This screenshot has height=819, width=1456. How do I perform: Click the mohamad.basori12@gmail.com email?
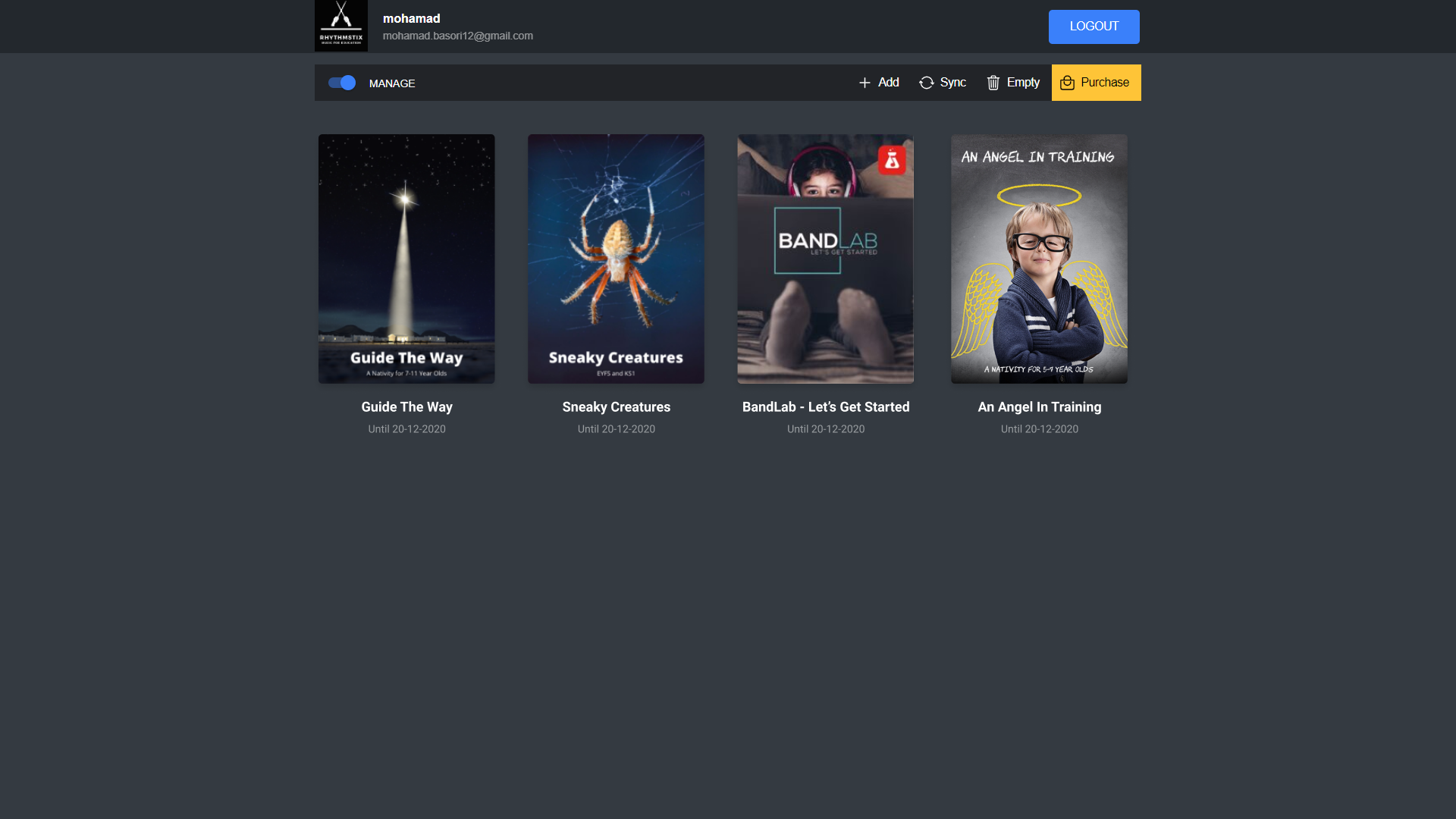pos(457,36)
